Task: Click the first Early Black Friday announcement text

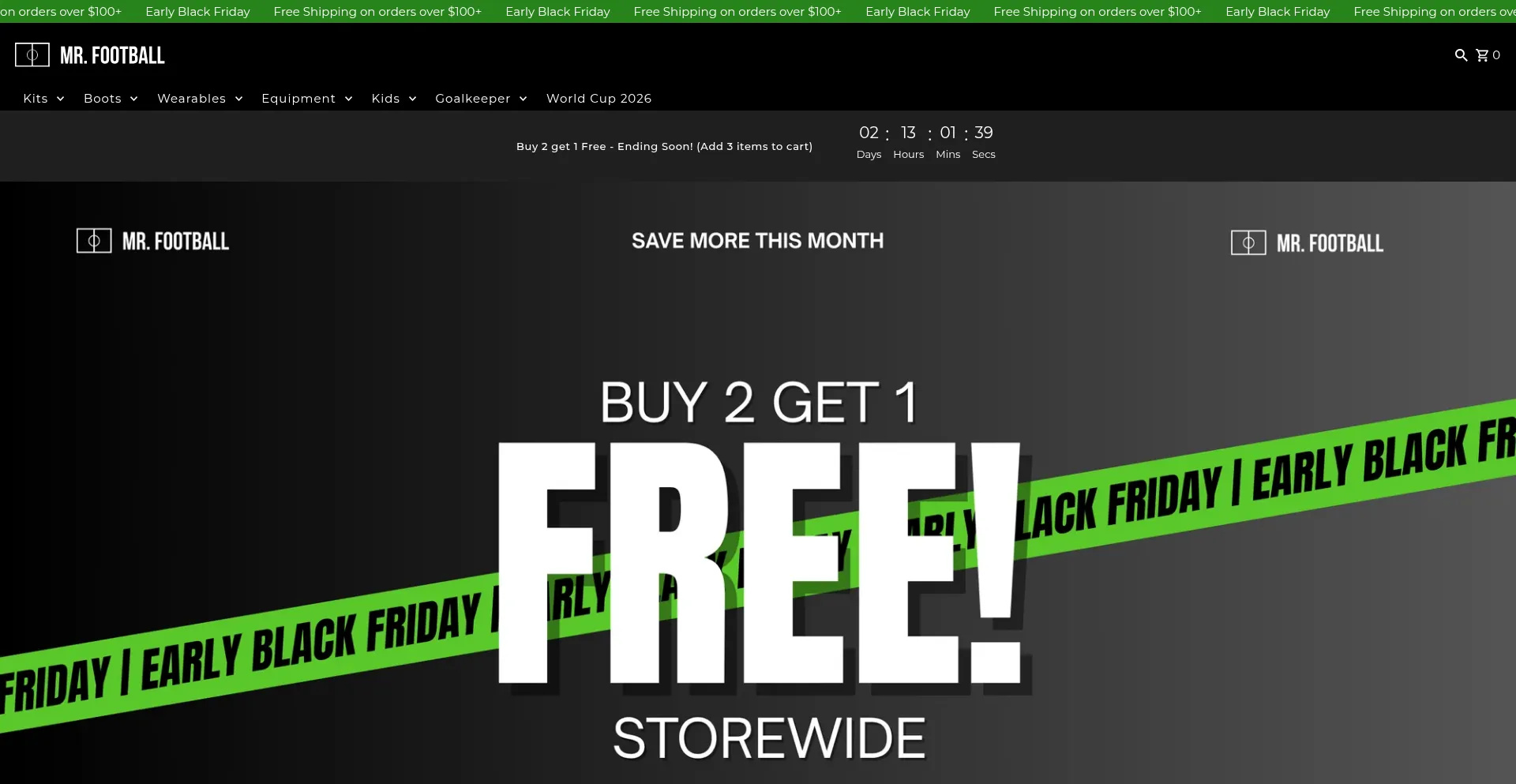Action: (x=197, y=12)
